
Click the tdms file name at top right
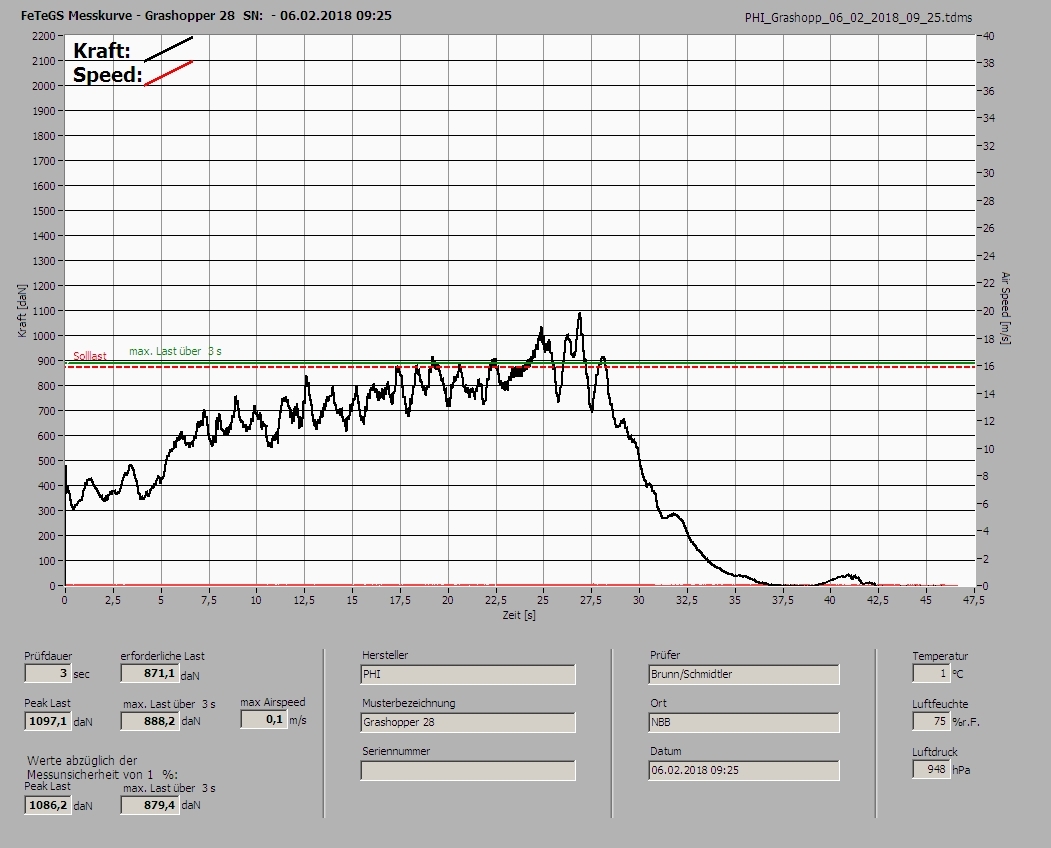pos(859,18)
